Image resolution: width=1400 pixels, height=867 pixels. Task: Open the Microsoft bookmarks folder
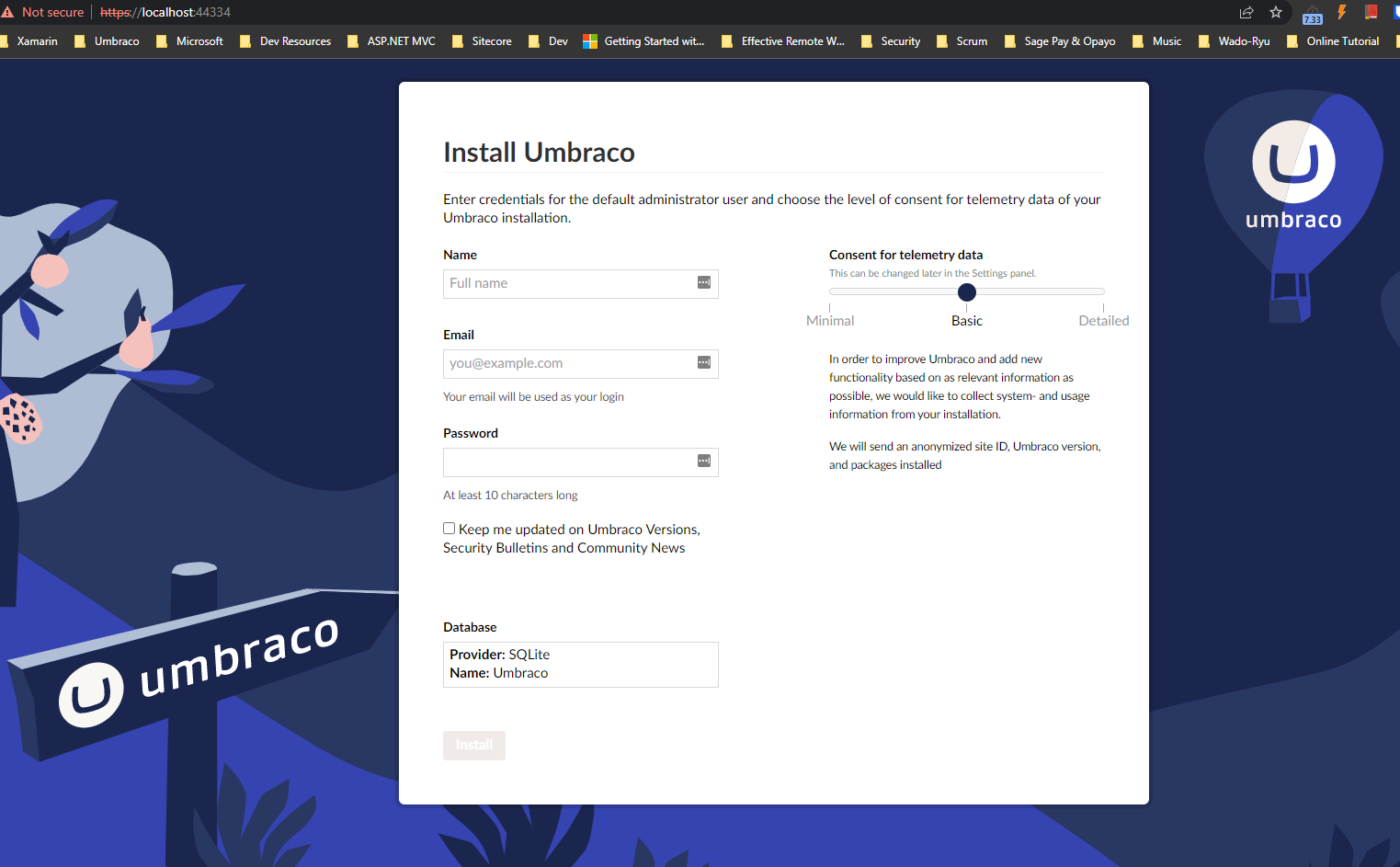click(x=189, y=41)
